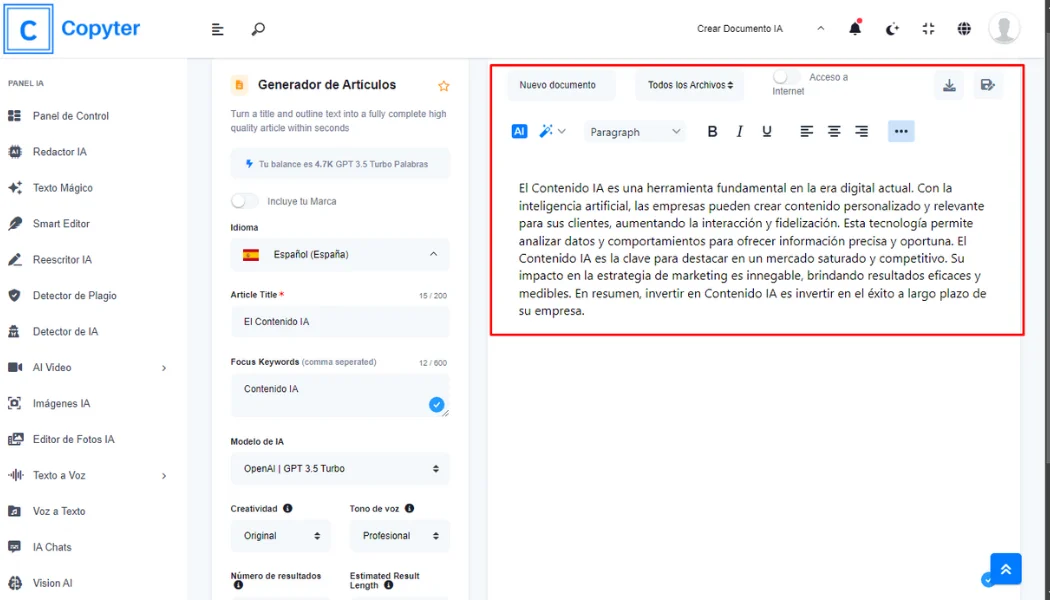Open language selector globe icon

click(x=964, y=28)
